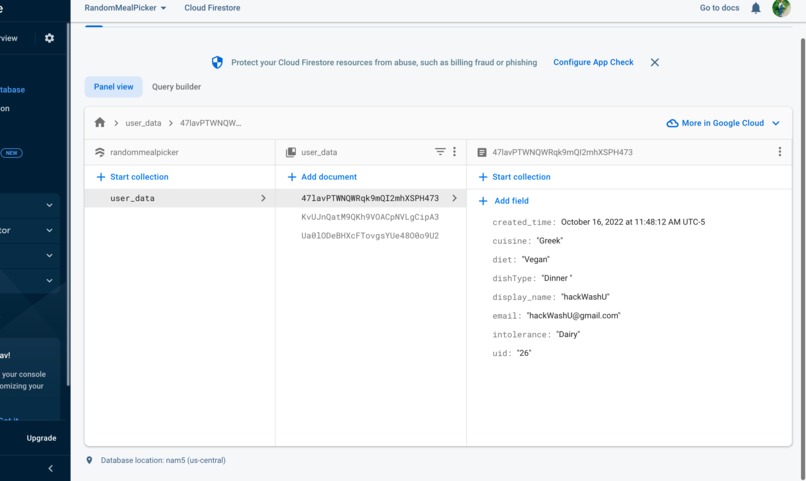Image resolution: width=806 pixels, height=481 pixels.
Task: Click randommealpicker database name header
Action: 144,152
